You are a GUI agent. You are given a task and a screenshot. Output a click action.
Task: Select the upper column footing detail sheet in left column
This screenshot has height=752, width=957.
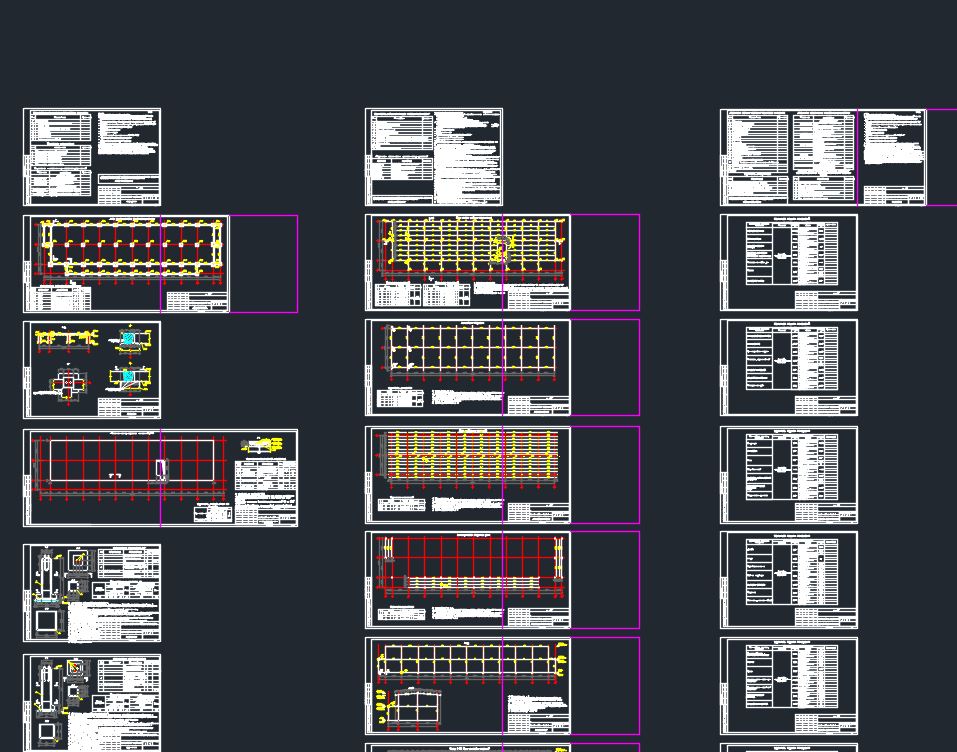point(92,593)
